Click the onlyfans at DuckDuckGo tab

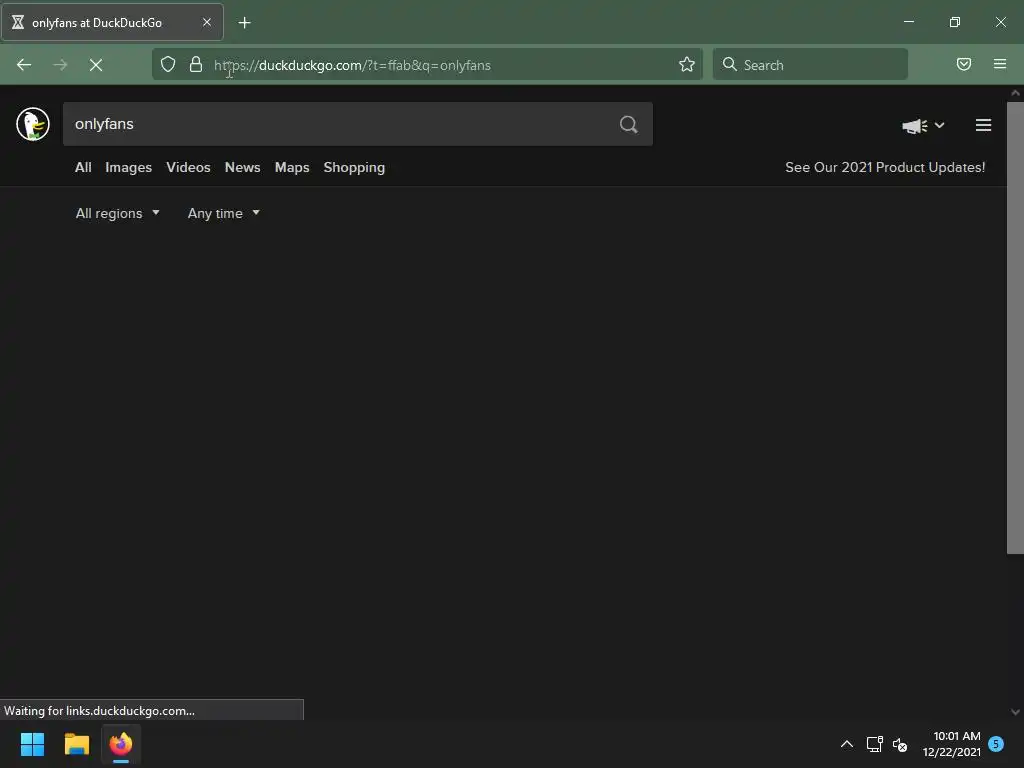click(x=112, y=22)
